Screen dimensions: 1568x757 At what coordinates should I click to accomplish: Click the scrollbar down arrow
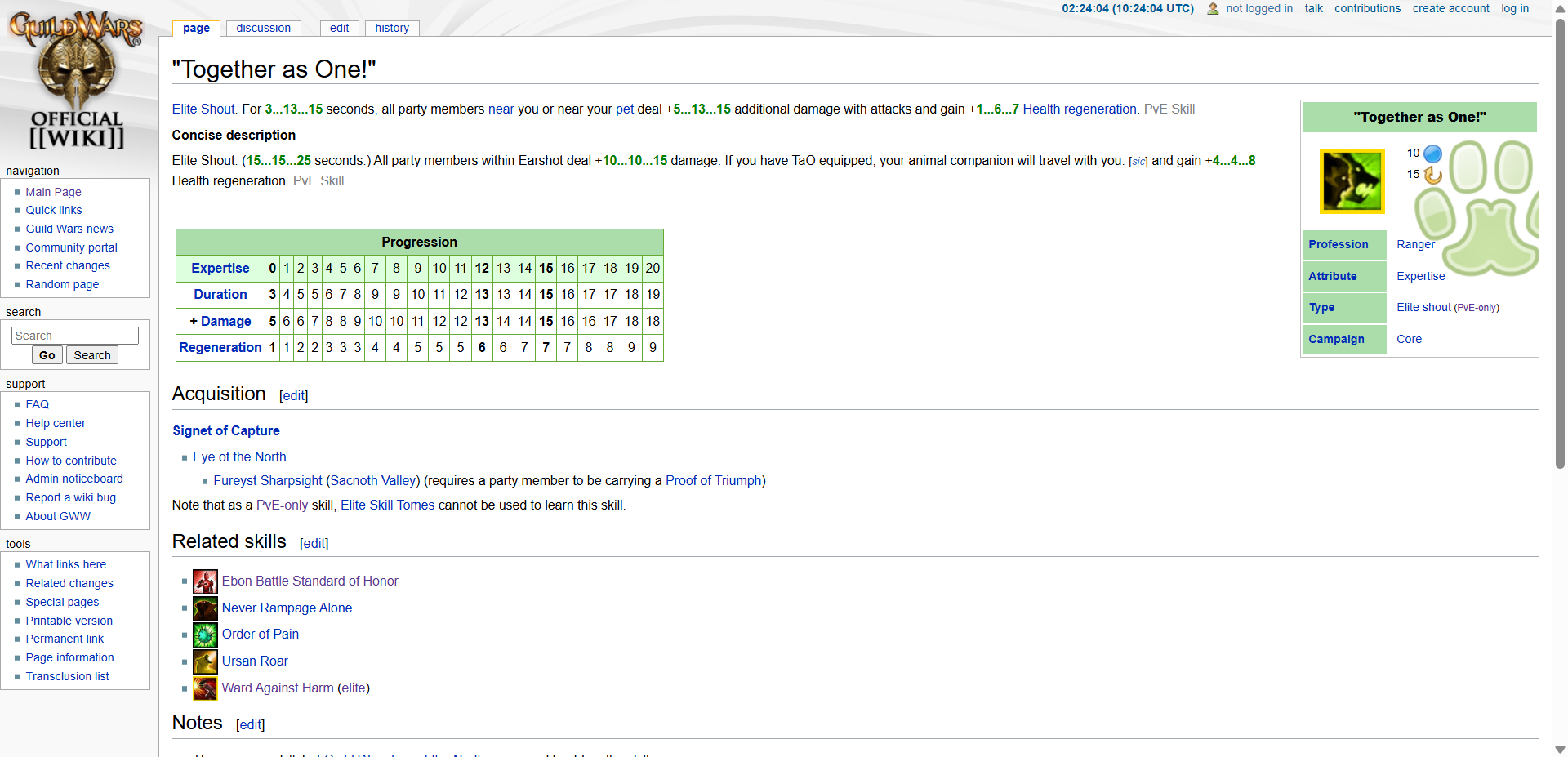point(1560,749)
